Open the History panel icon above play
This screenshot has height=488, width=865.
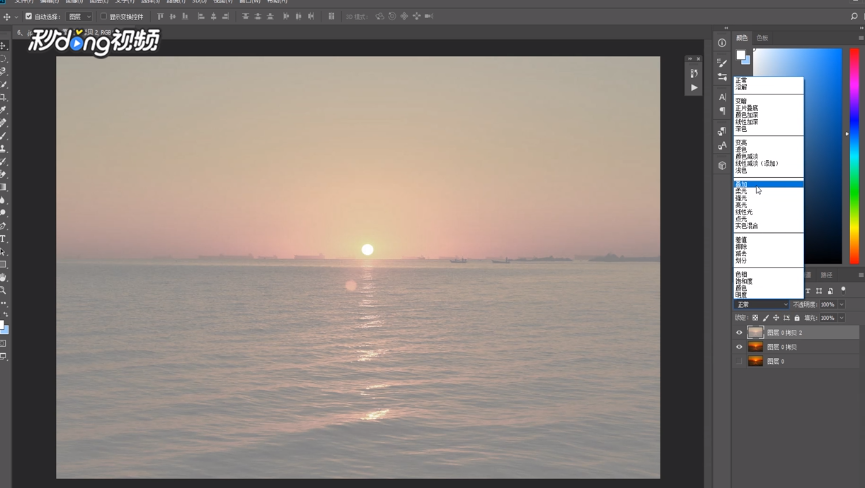pos(694,73)
